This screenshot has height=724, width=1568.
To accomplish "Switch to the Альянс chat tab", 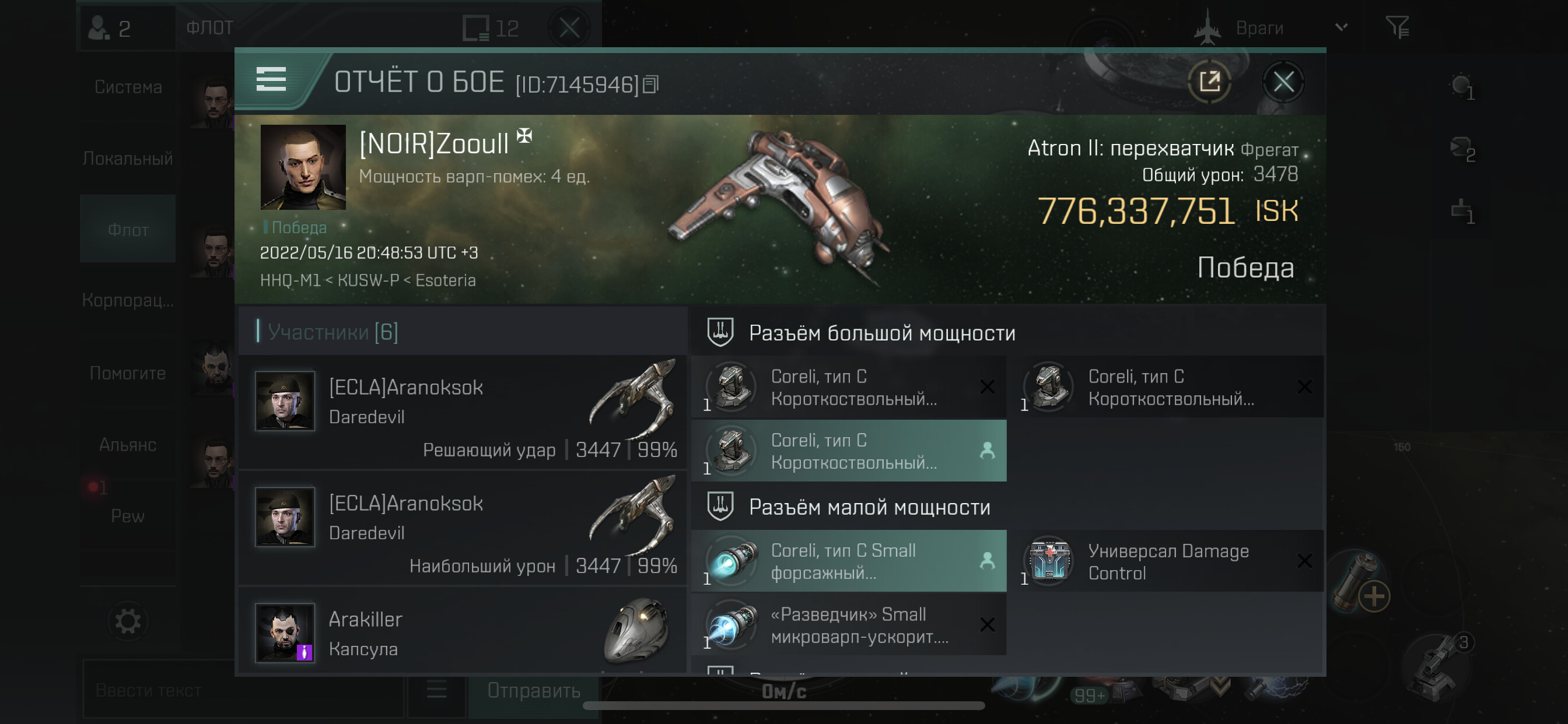I will coord(128,445).
